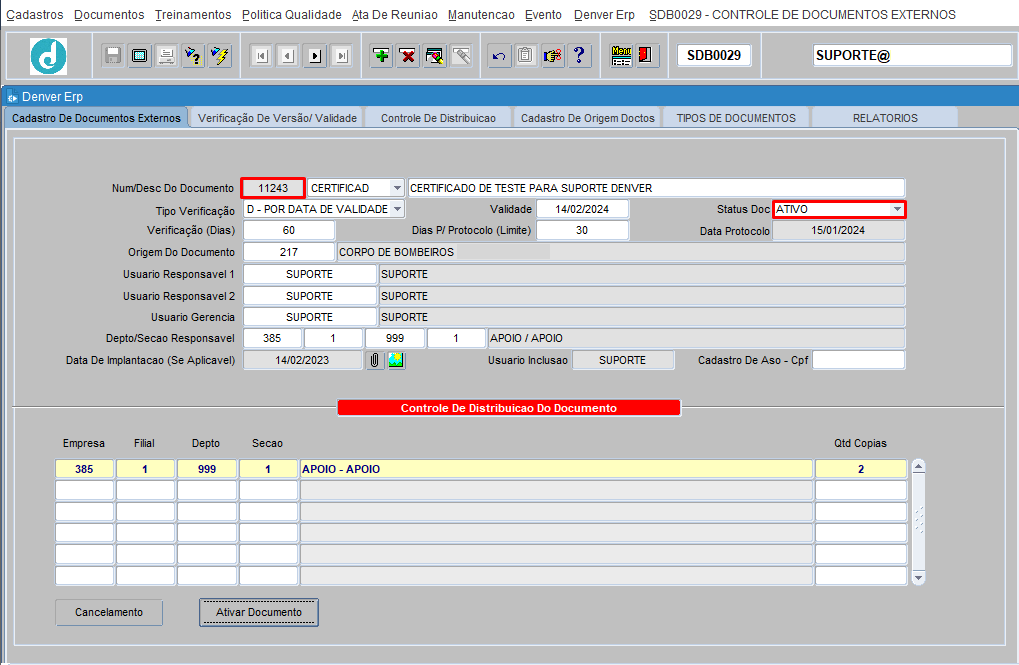Screen dimensions: 1019x665
Task: Click the screen window toolbar icon
Action: (140, 56)
